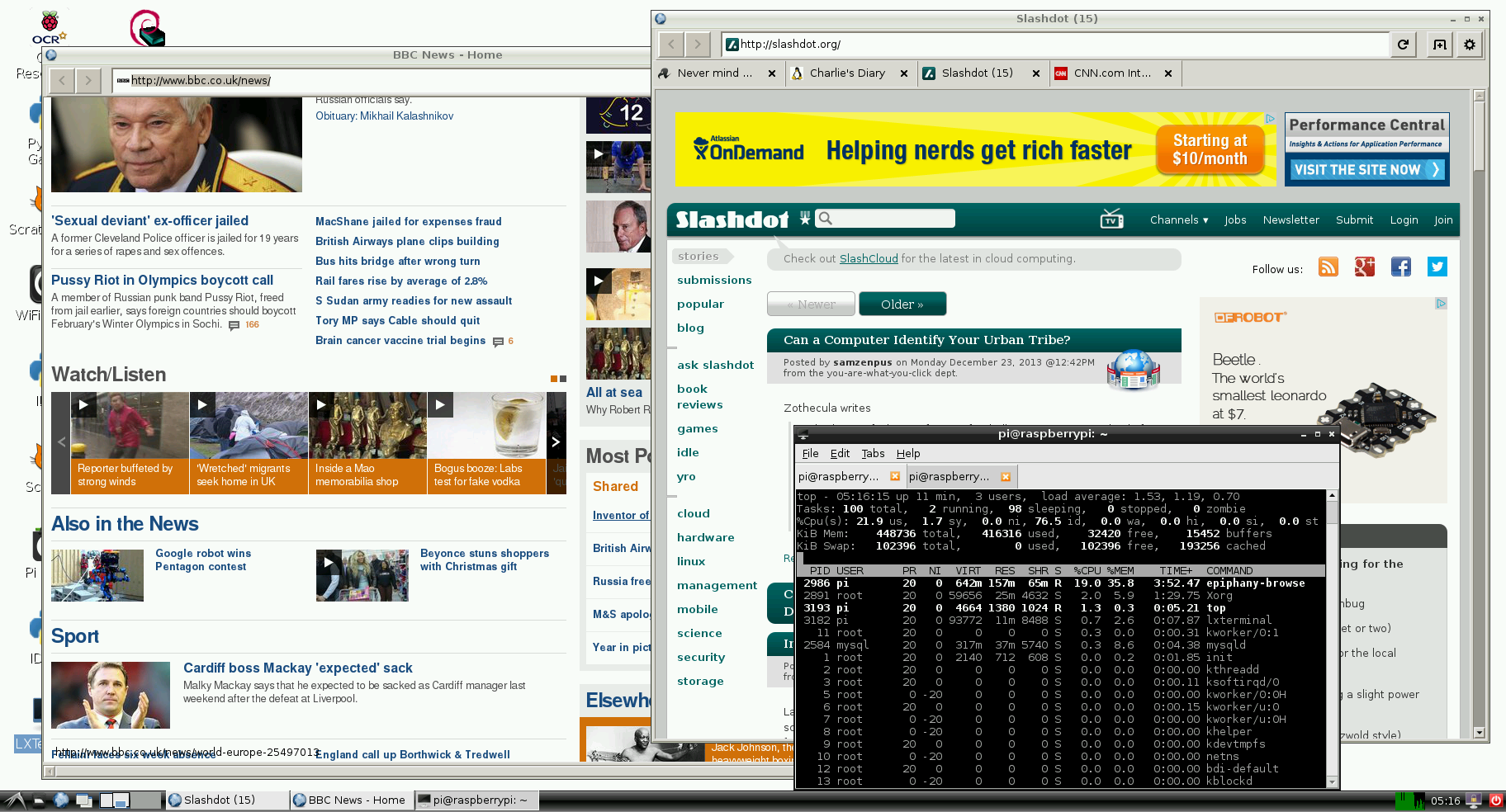
Task: Click the red power/logout icon
Action: tap(1495, 800)
